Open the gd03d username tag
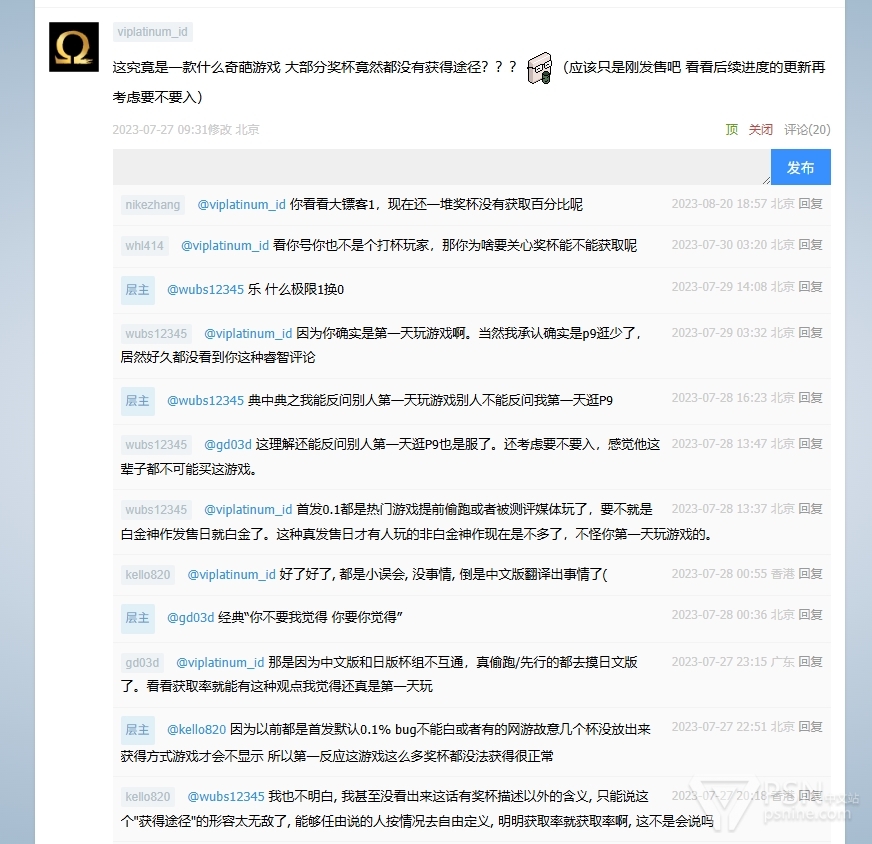 click(x=142, y=663)
